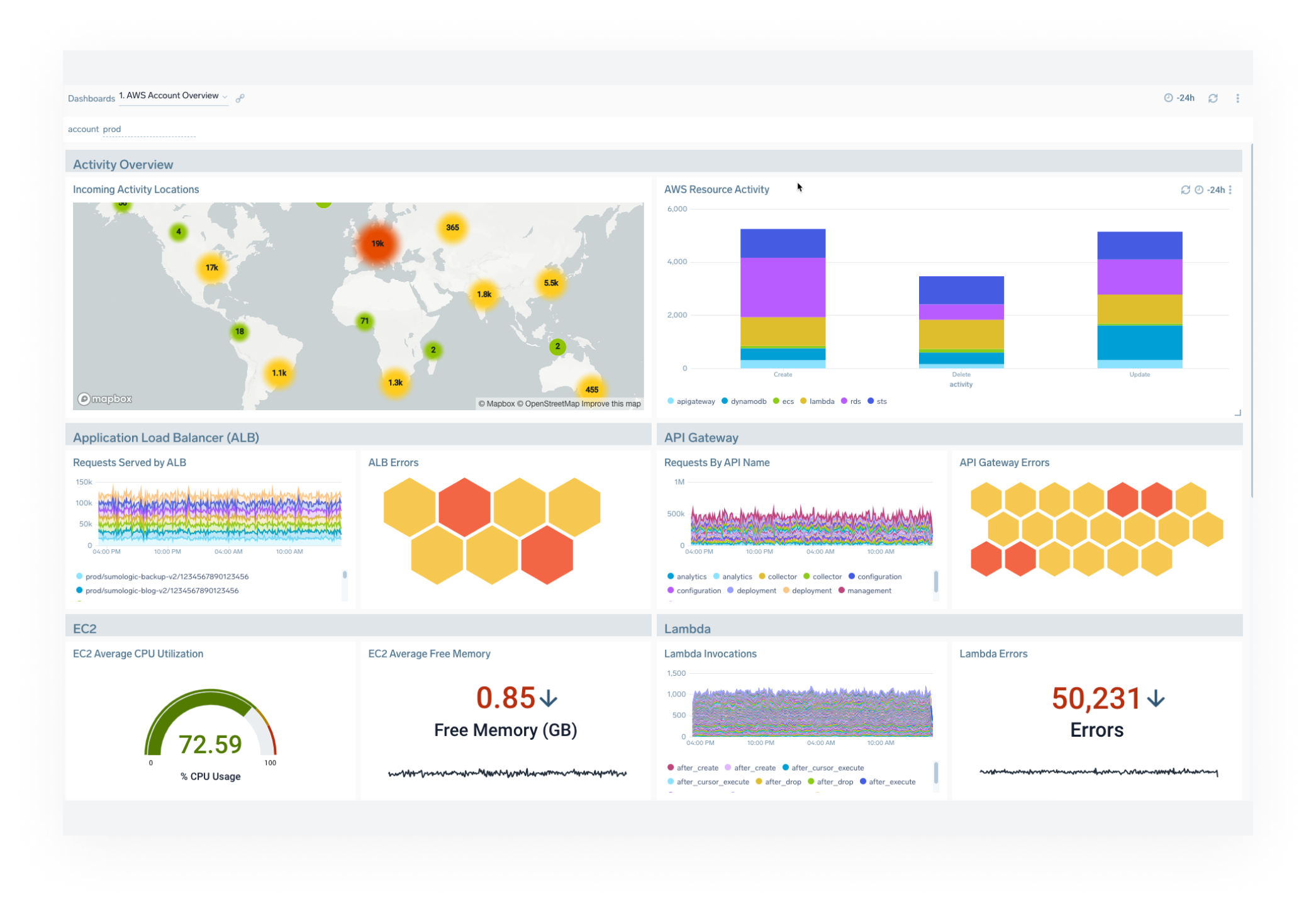Click the ALB Errors panel title
Screen dimensions: 1316x911
pos(393,462)
